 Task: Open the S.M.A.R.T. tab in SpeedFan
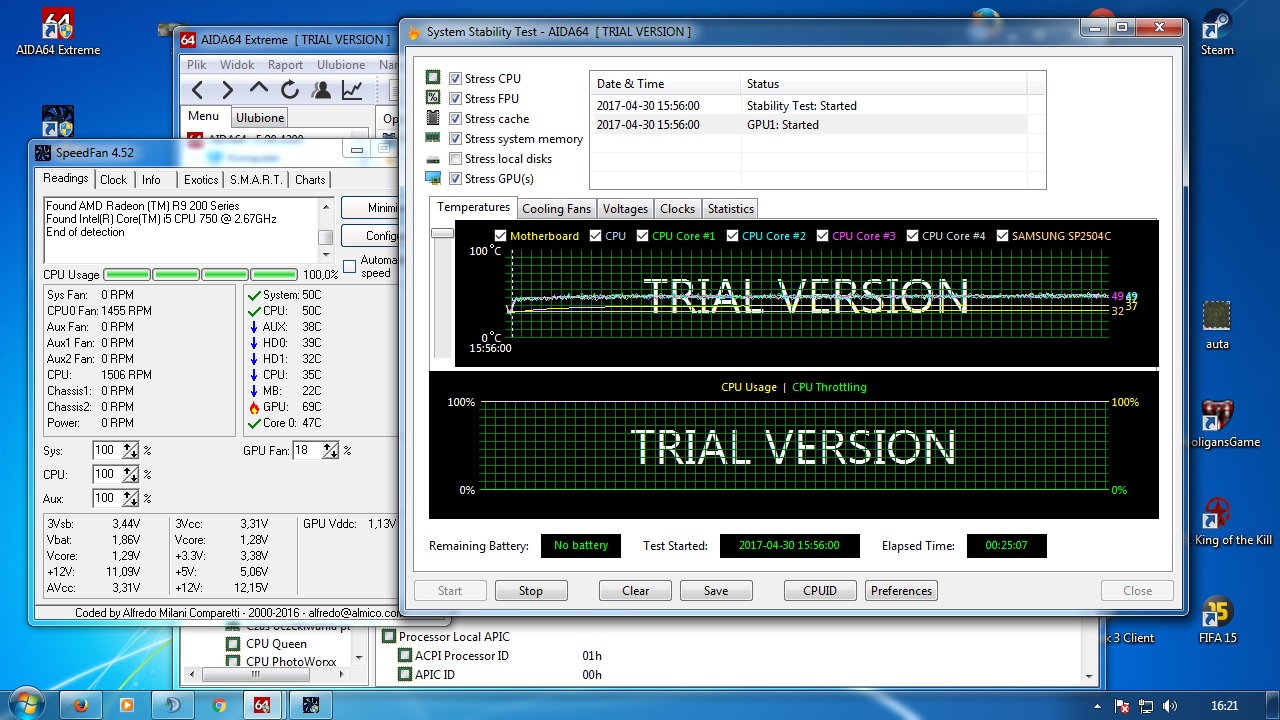[x=257, y=180]
